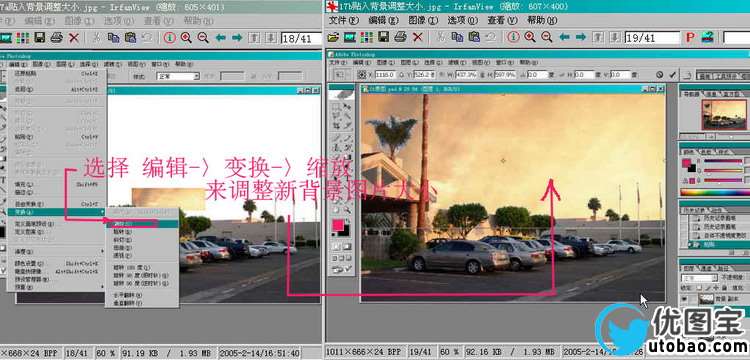Image resolution: width=750 pixels, height=360 pixels.
Task: Click 19/41 image index field in right toolbar
Action: click(652, 38)
